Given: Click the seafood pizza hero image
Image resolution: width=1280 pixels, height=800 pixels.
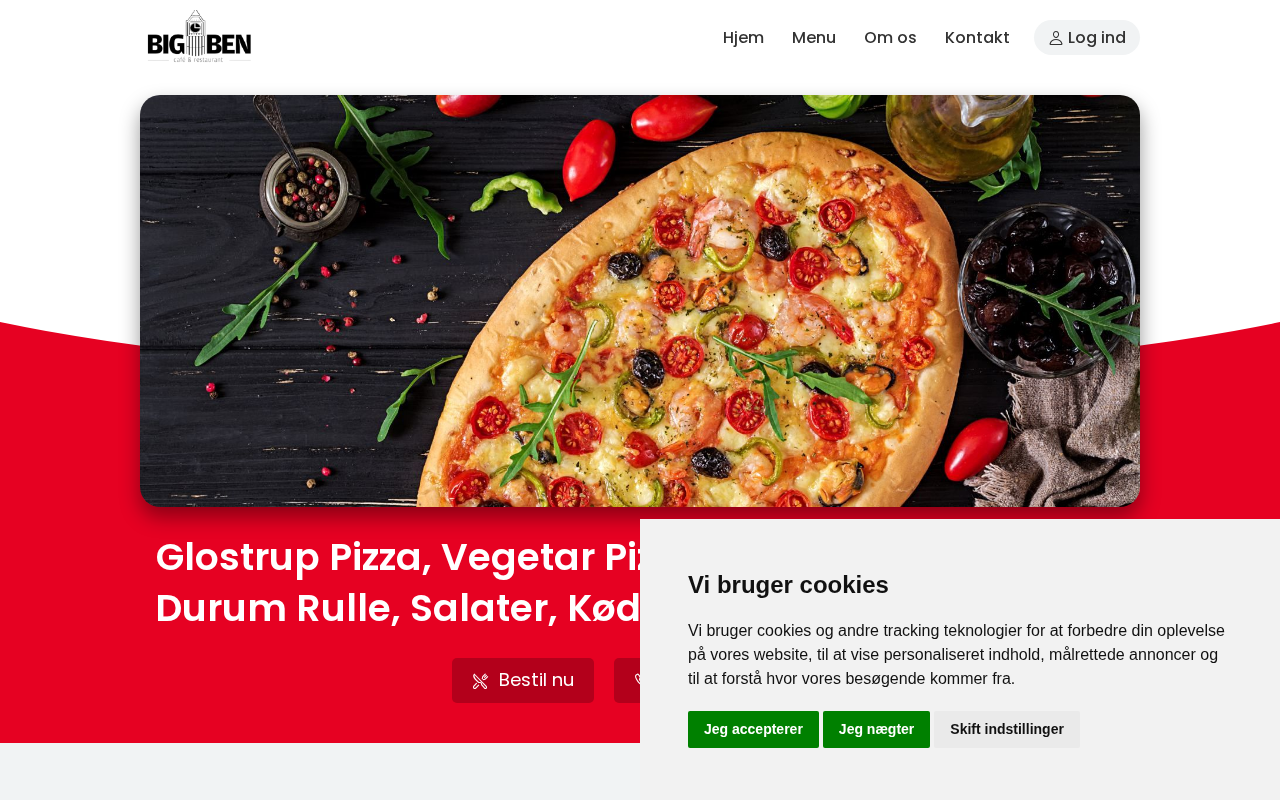Looking at the screenshot, I should click(x=640, y=301).
